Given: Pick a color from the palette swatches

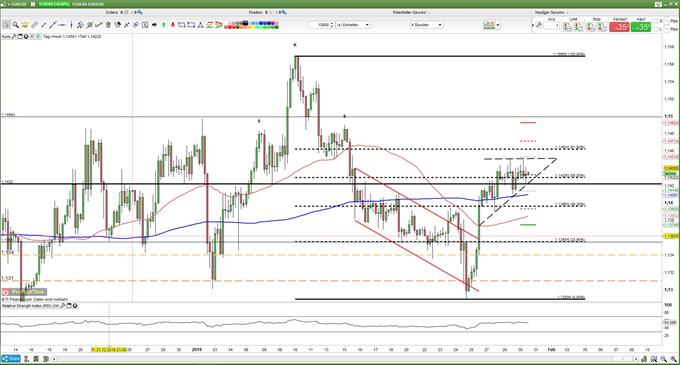Looking at the screenshot, I should coord(251,25).
